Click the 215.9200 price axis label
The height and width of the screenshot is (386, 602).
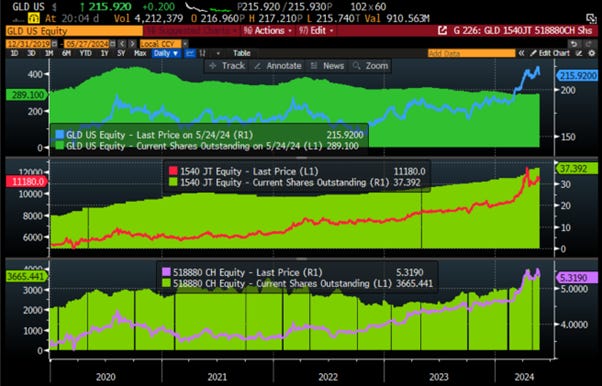577,76
